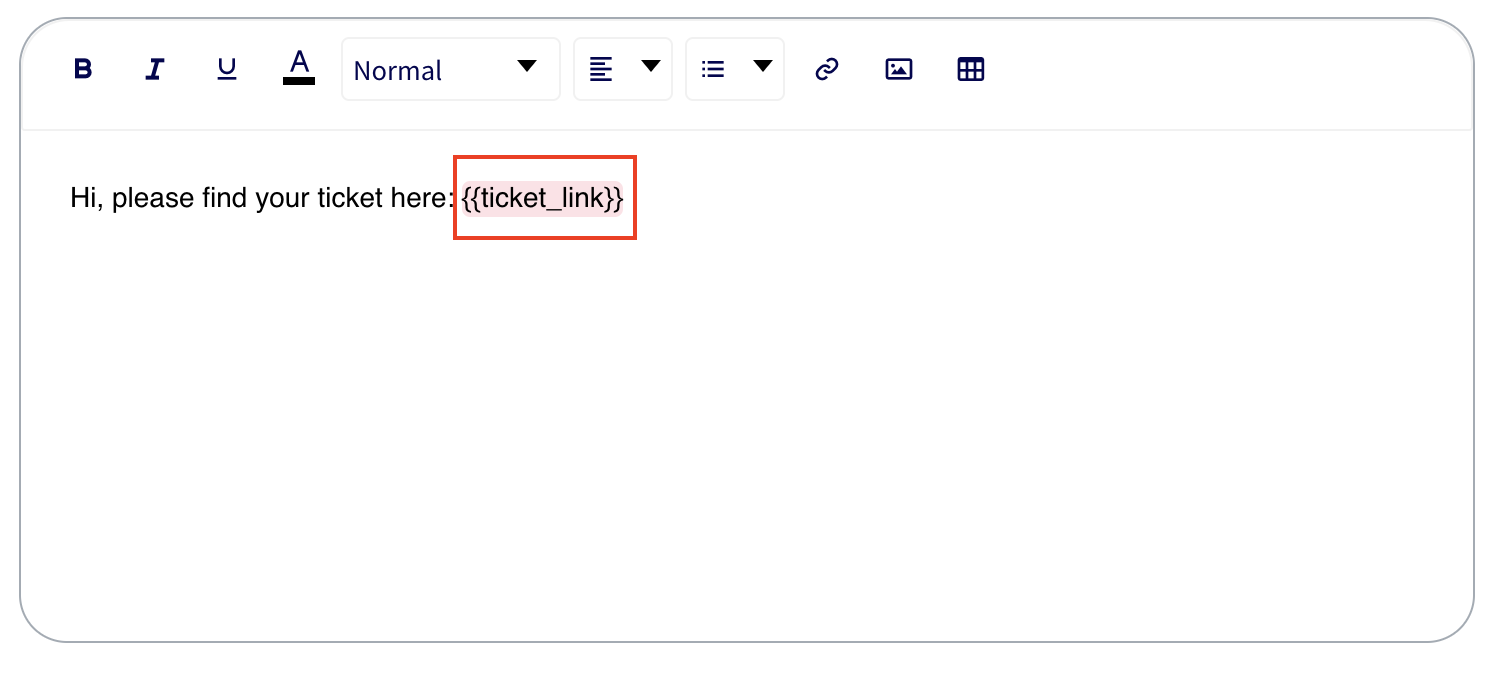Toggle underline formatting
The image size is (1496, 676).
click(227, 69)
